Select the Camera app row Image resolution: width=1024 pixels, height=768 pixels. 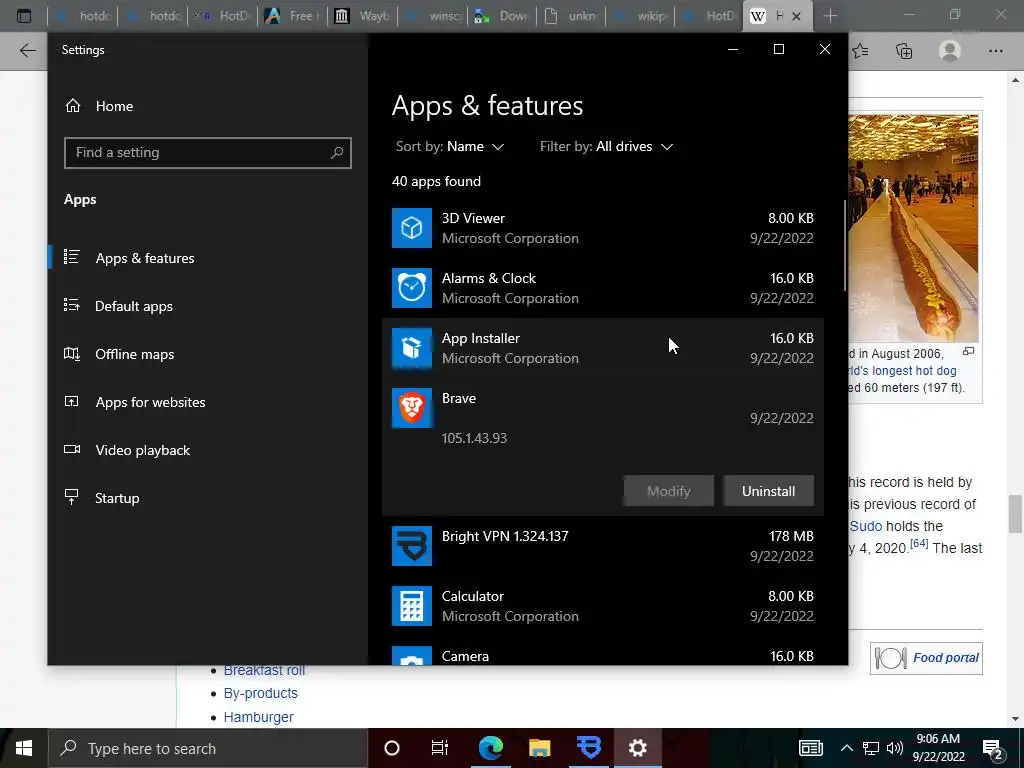point(603,656)
